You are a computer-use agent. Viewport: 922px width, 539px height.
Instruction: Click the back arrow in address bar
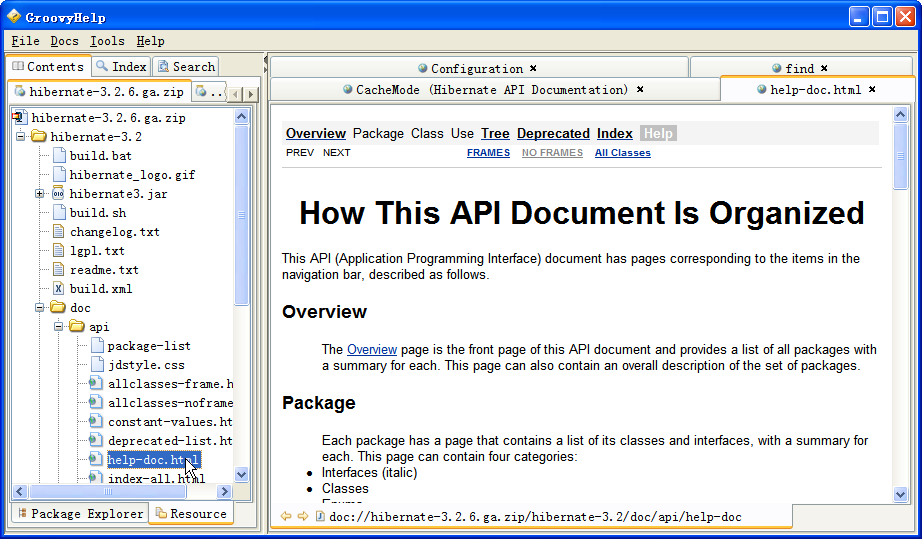click(286, 517)
